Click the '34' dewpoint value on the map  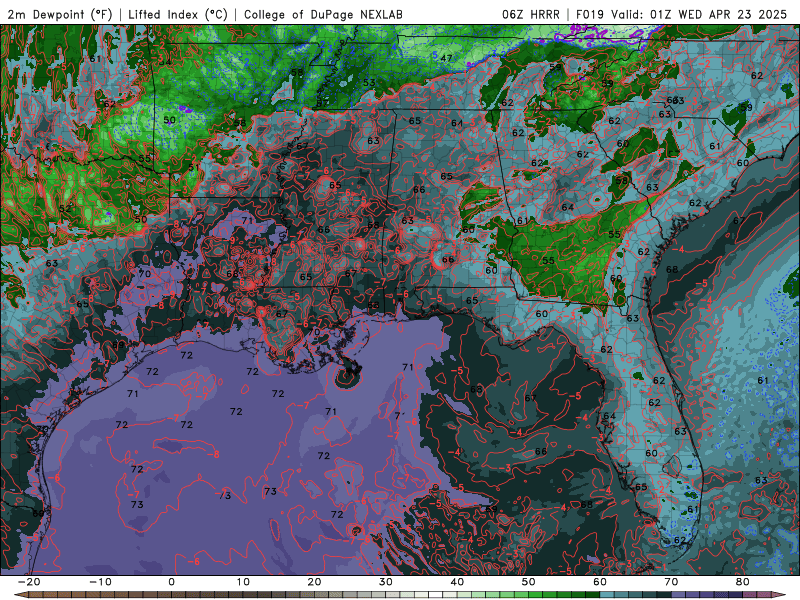click(x=165, y=61)
